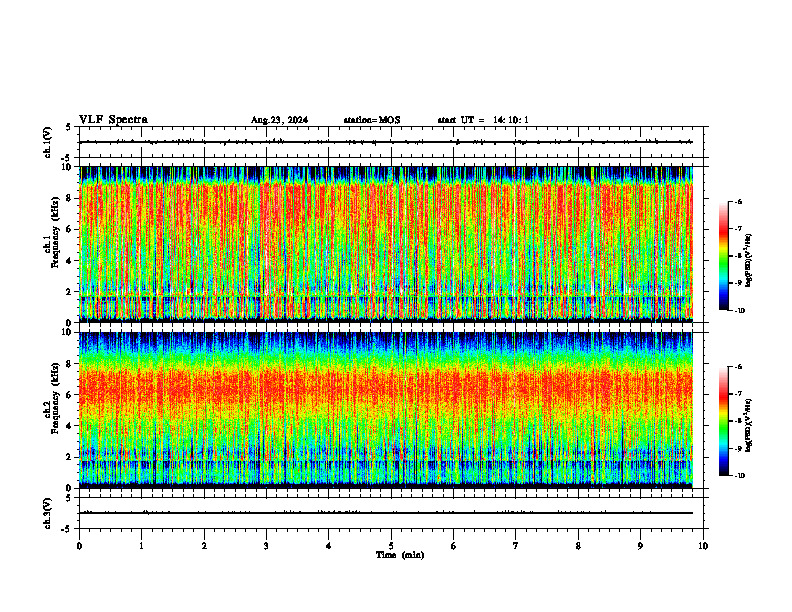
Task: Click time axis tick label "6"
Action: coord(453,546)
